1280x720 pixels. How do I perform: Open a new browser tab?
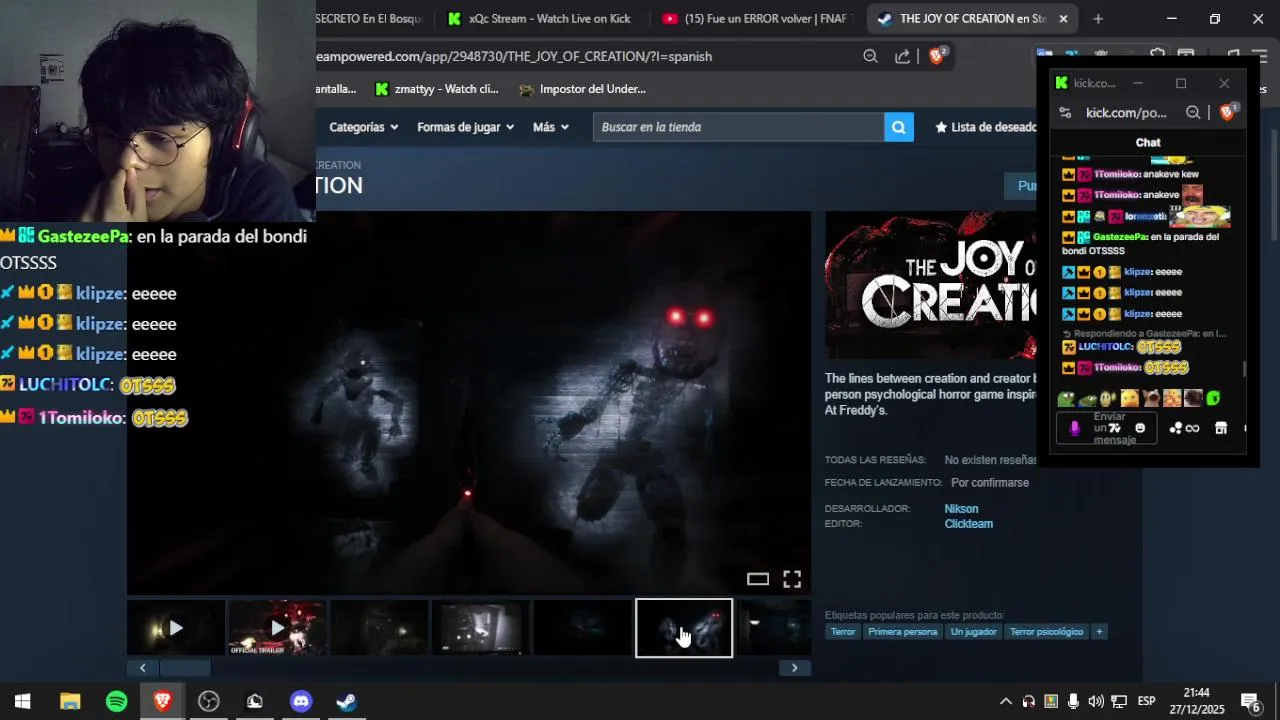(1098, 18)
